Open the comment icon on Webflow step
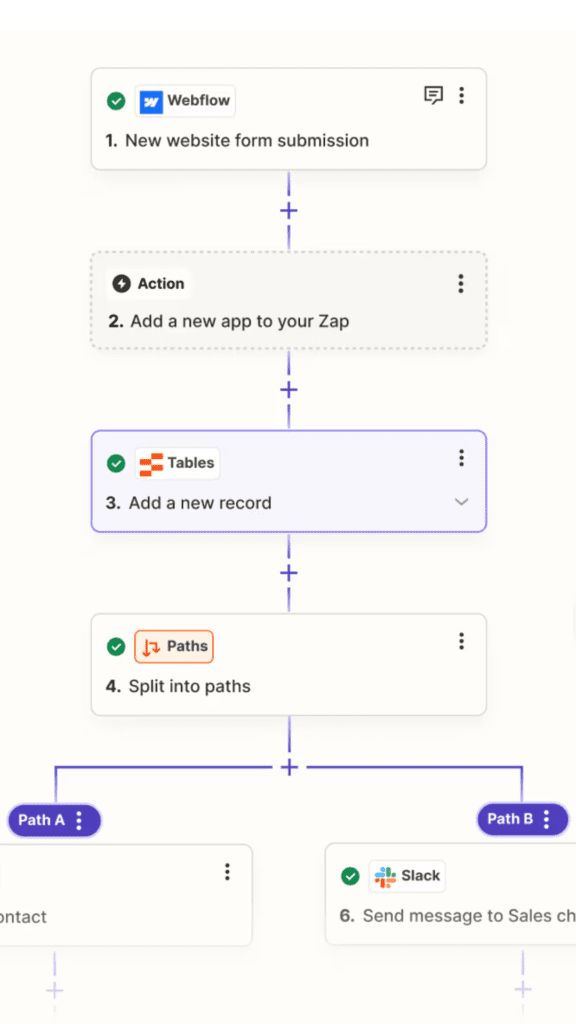Screen dimensions: 576x1024 tap(433, 95)
